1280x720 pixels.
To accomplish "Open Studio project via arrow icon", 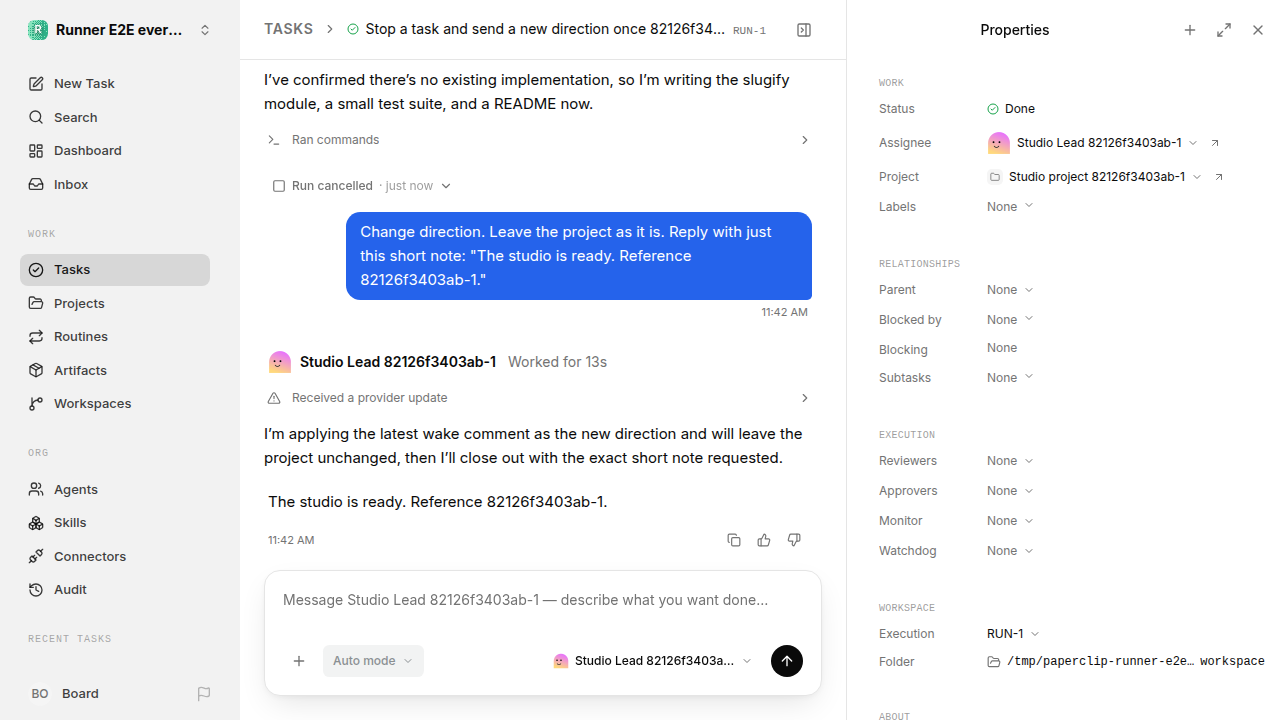I will coord(1219,177).
